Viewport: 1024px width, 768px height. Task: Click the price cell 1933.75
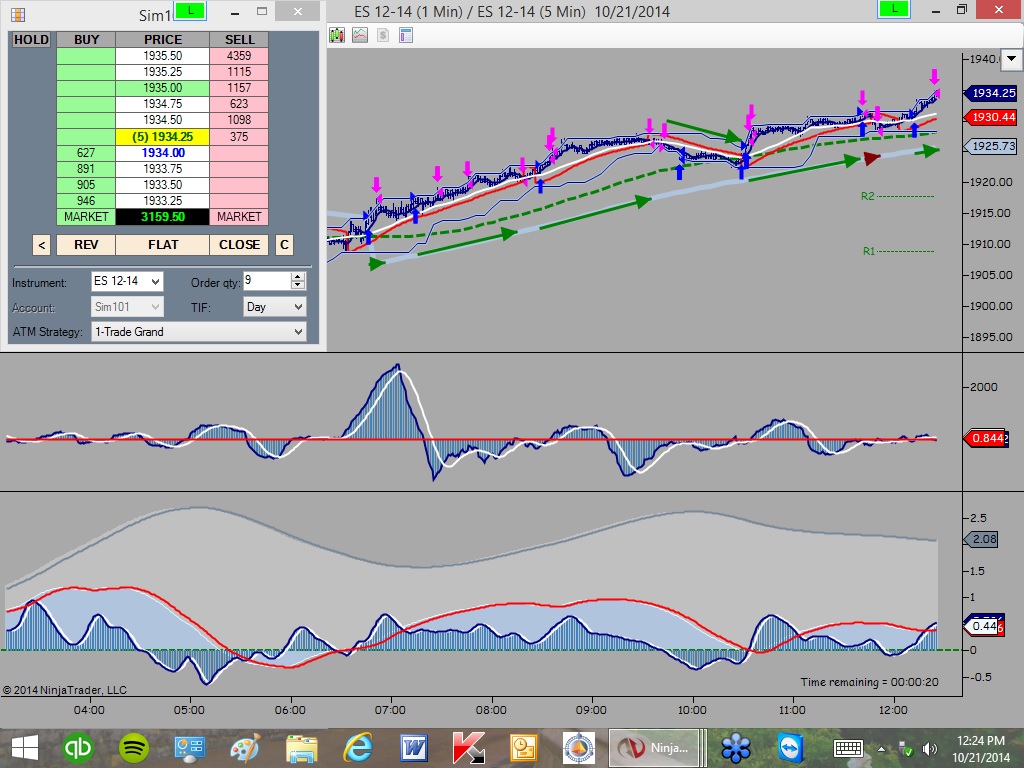tap(163, 168)
